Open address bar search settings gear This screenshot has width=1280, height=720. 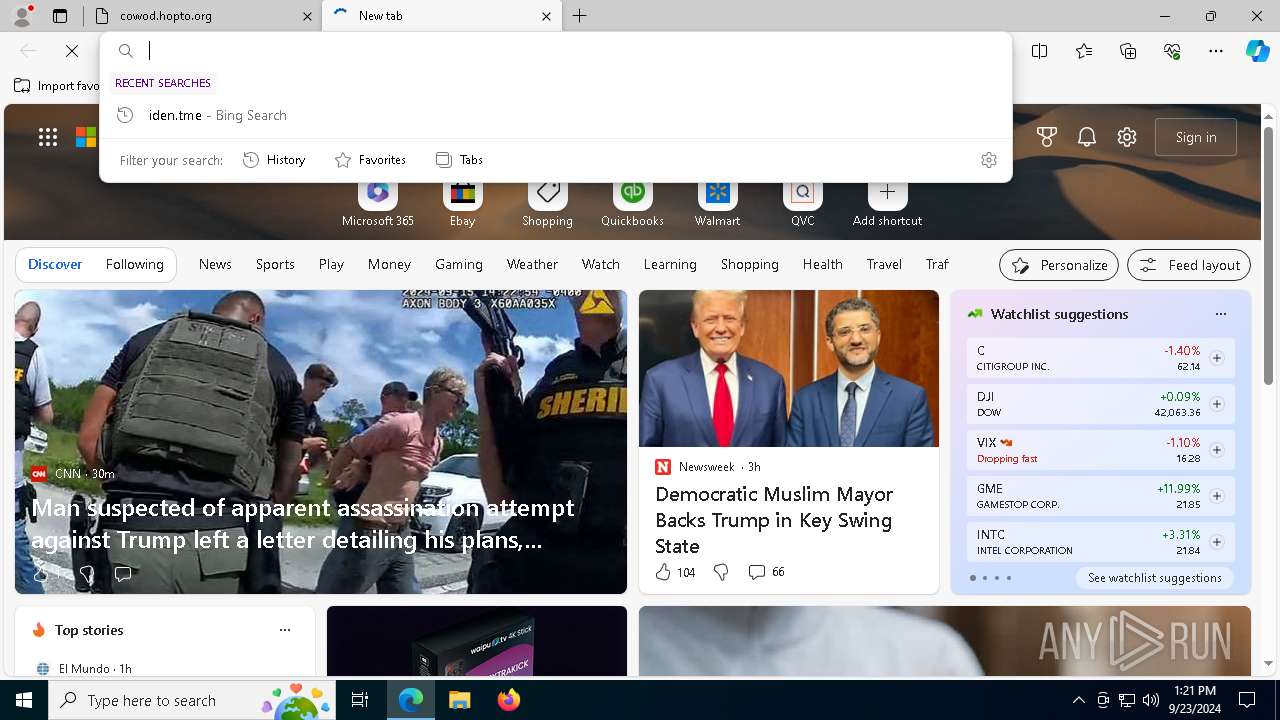pos(989,160)
